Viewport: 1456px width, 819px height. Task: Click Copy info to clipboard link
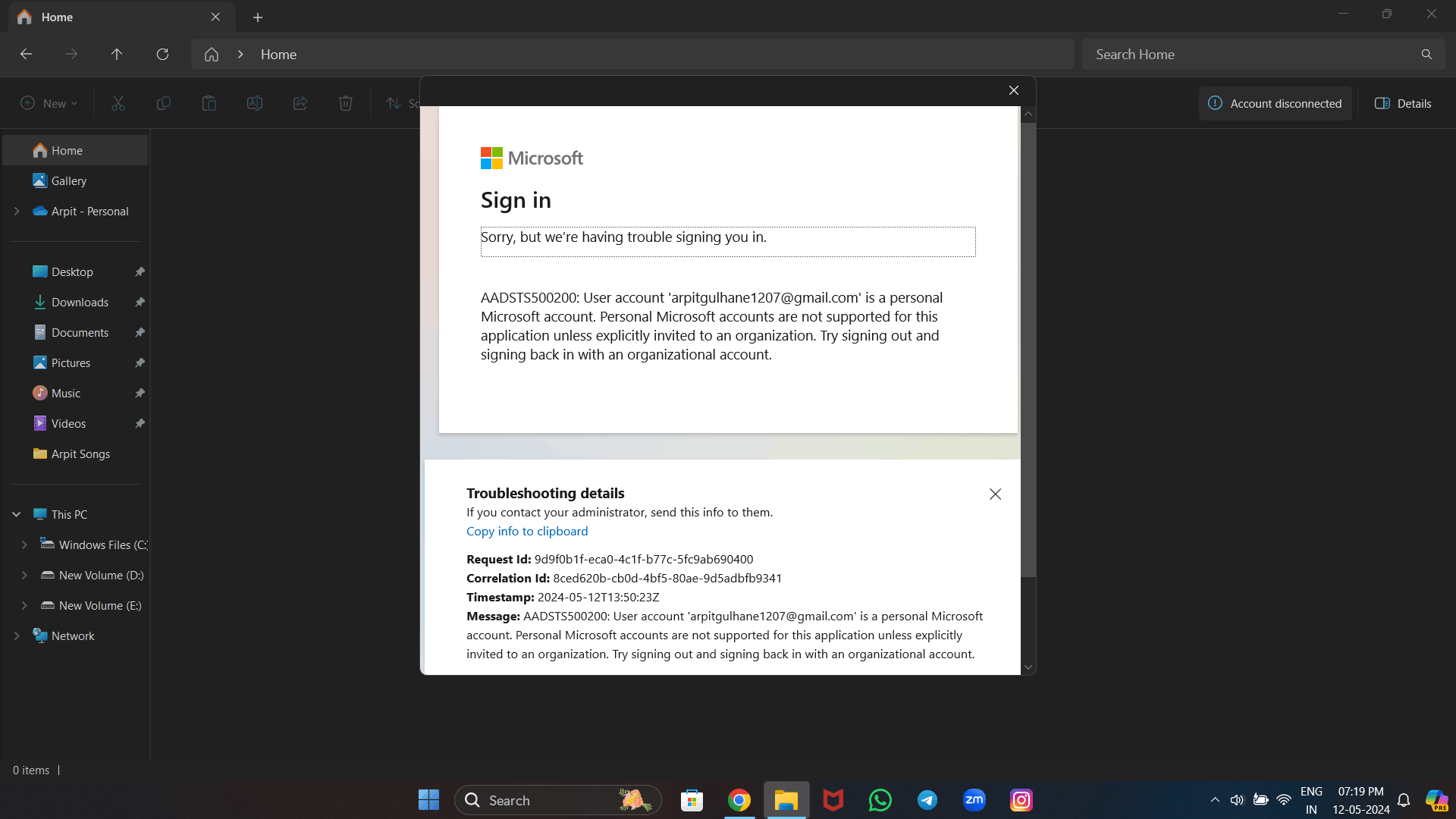pos(526,531)
